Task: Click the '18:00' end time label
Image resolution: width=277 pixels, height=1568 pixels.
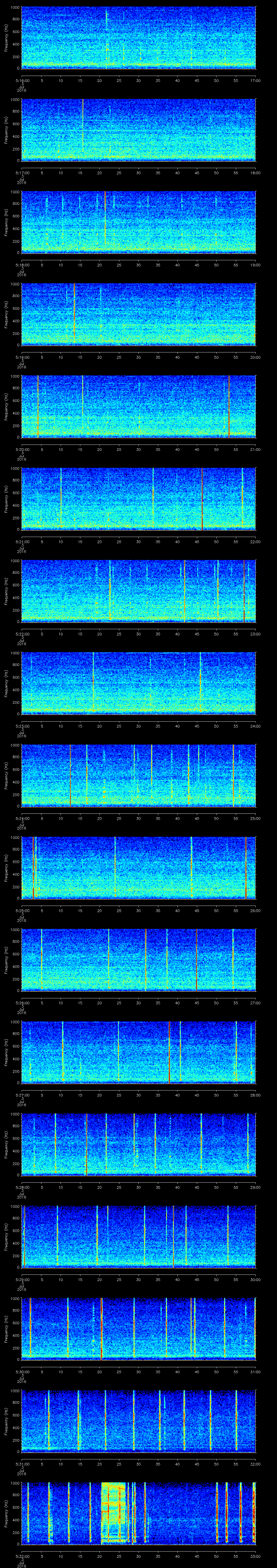Action: pyautogui.click(x=256, y=173)
